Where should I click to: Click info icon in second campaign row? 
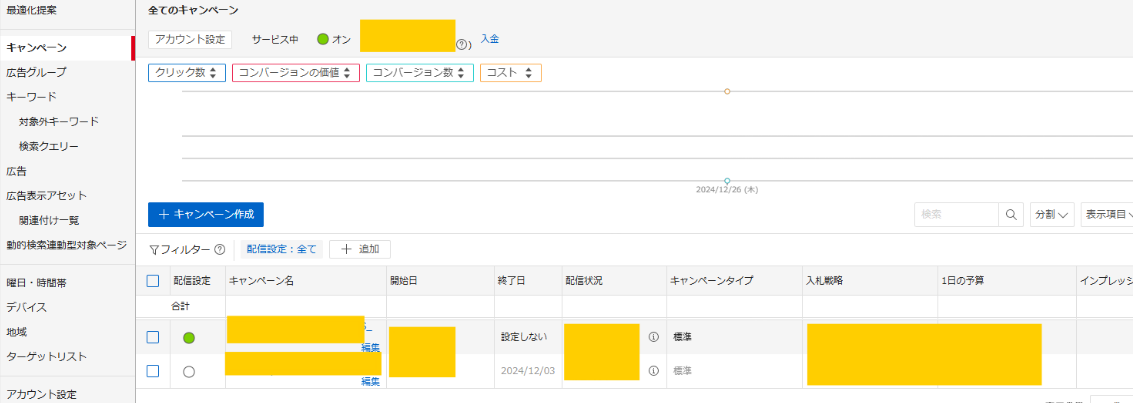[x=654, y=371]
